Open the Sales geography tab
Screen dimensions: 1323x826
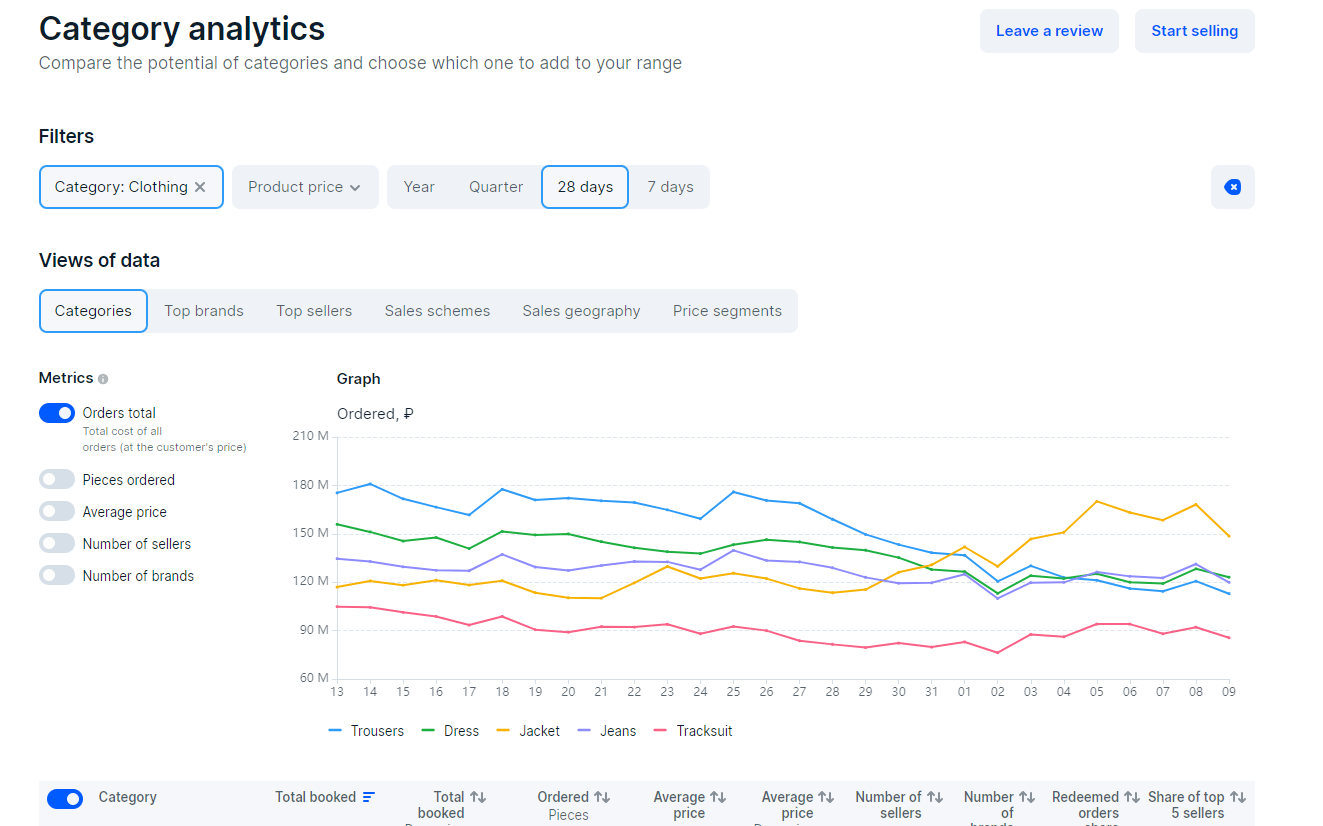(x=581, y=311)
